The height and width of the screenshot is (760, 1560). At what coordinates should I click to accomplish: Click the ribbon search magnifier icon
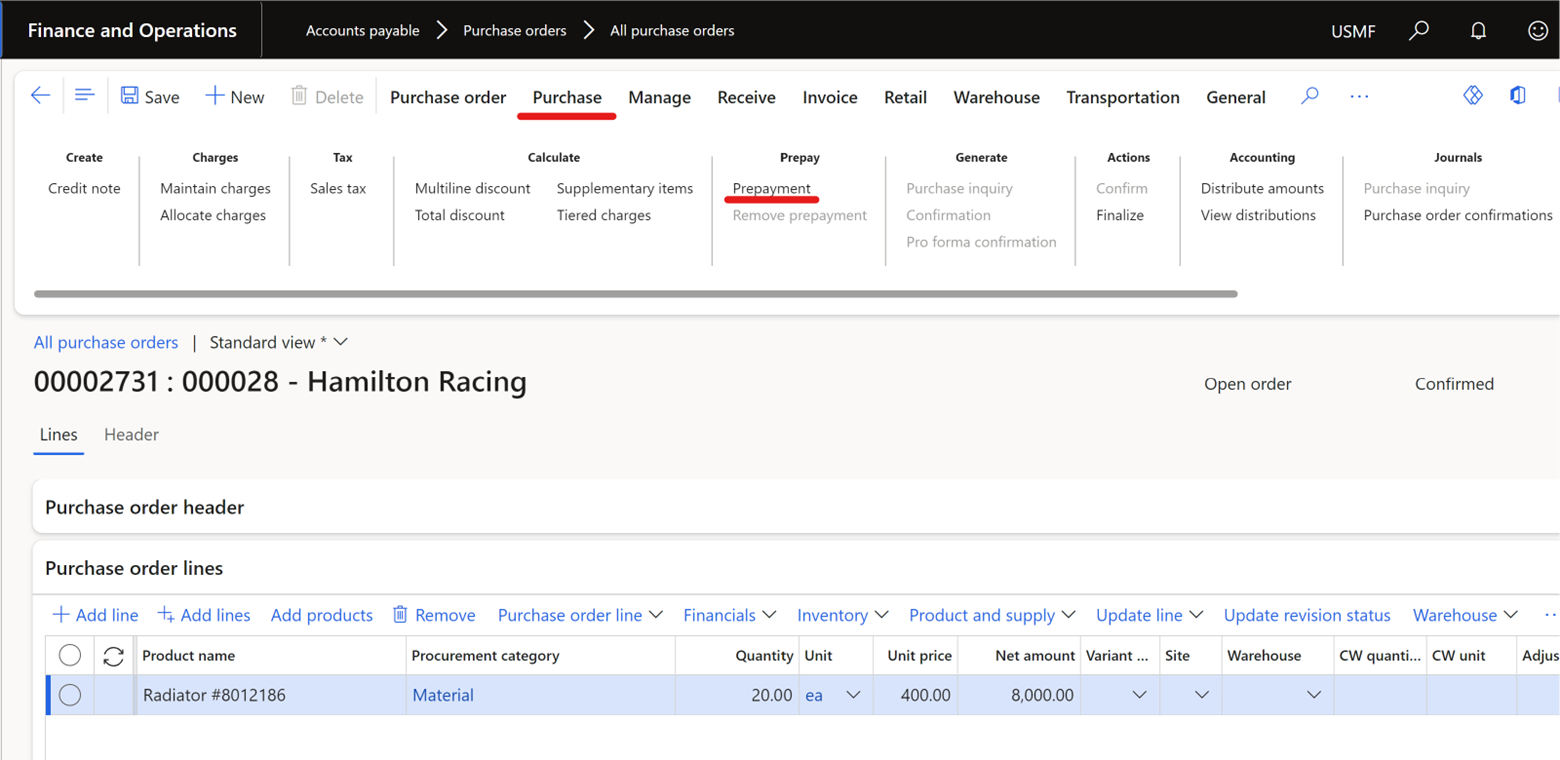(x=1309, y=96)
